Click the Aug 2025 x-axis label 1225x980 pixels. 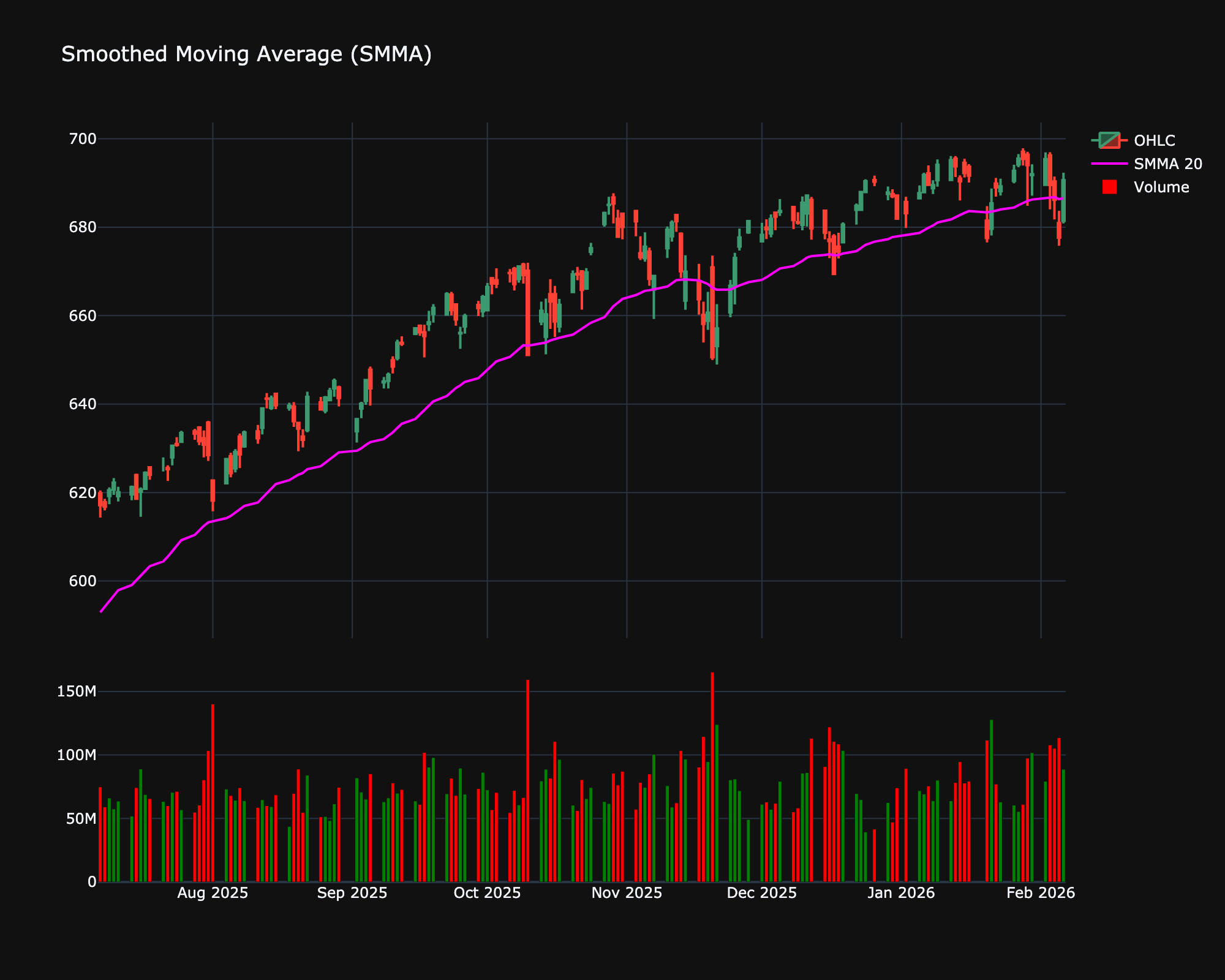(213, 893)
